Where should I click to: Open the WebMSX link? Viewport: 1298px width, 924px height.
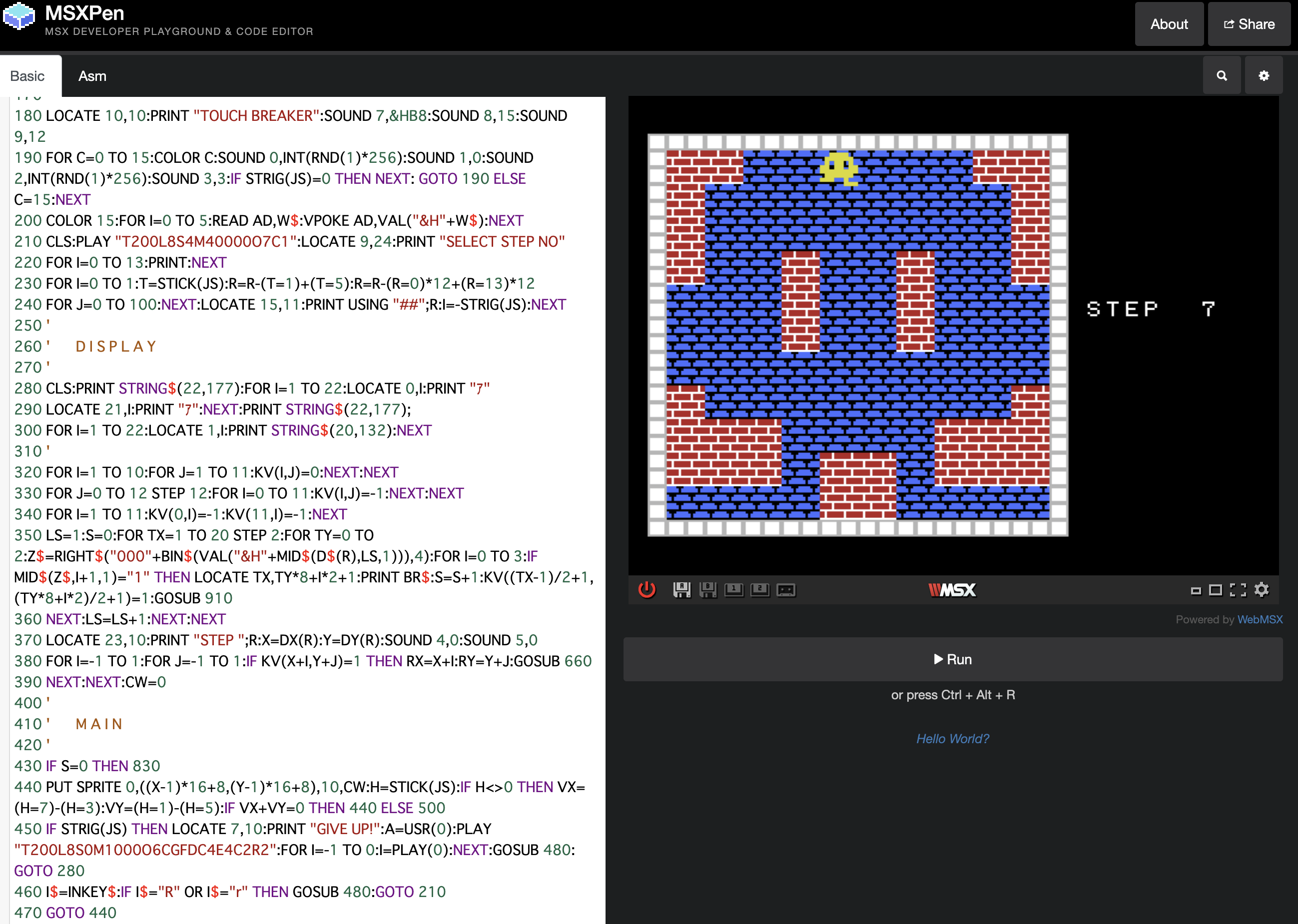[x=1260, y=620]
